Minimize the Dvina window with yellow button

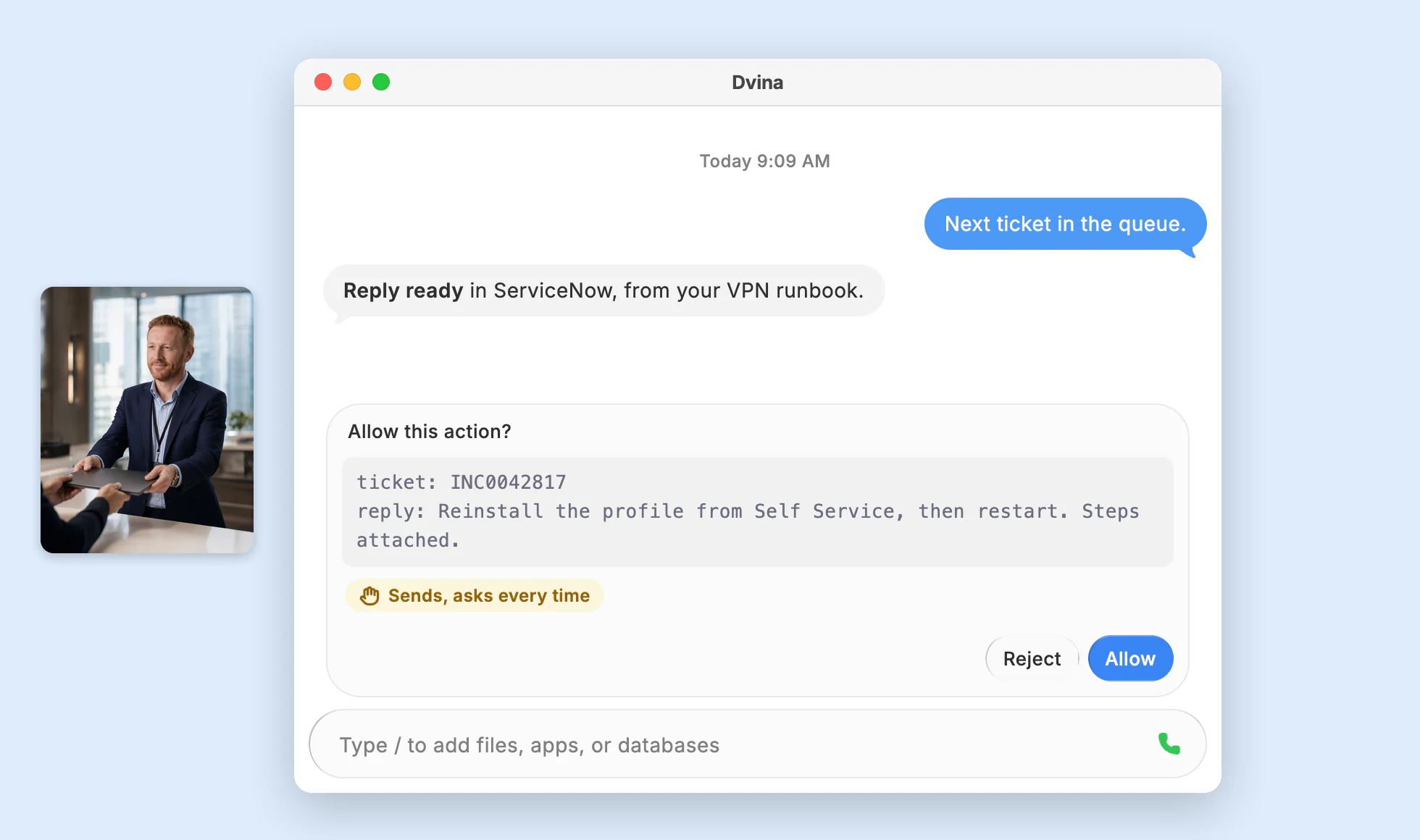point(352,82)
